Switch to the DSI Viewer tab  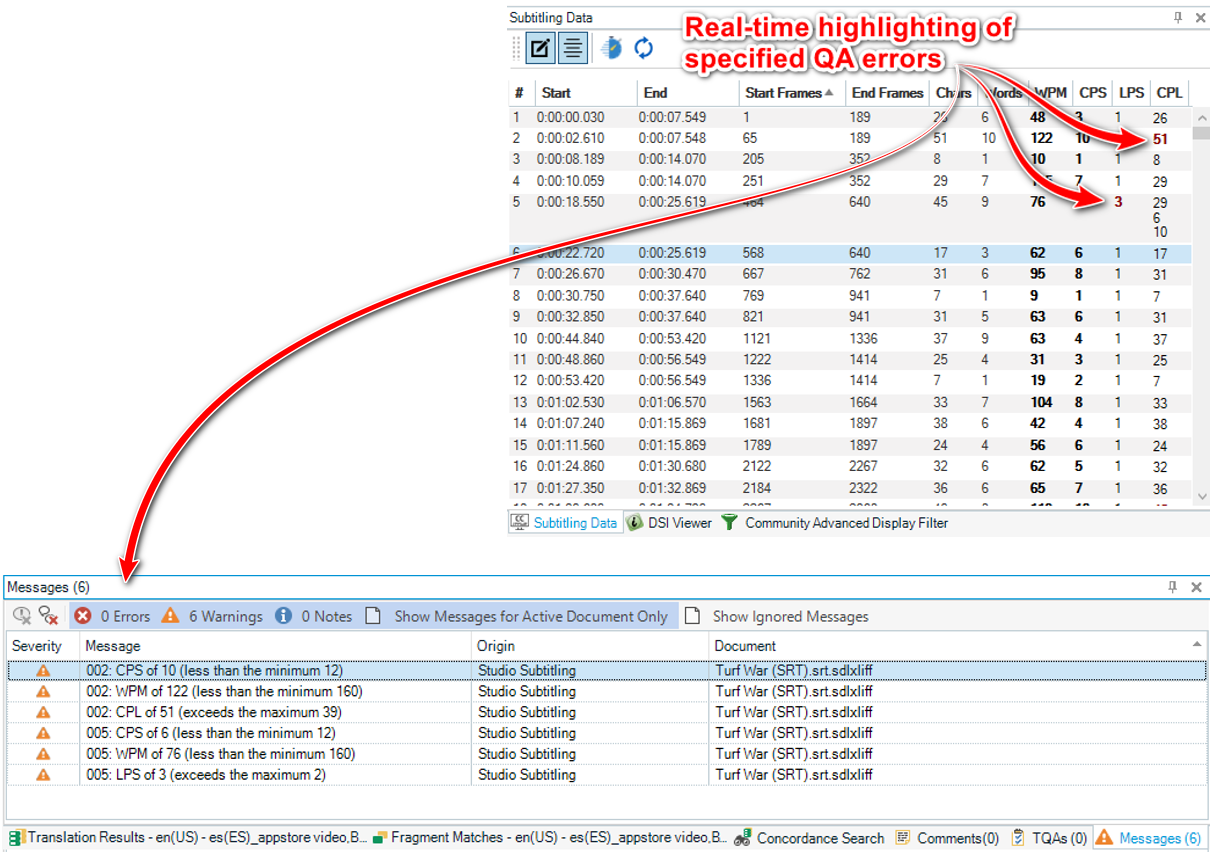669,522
